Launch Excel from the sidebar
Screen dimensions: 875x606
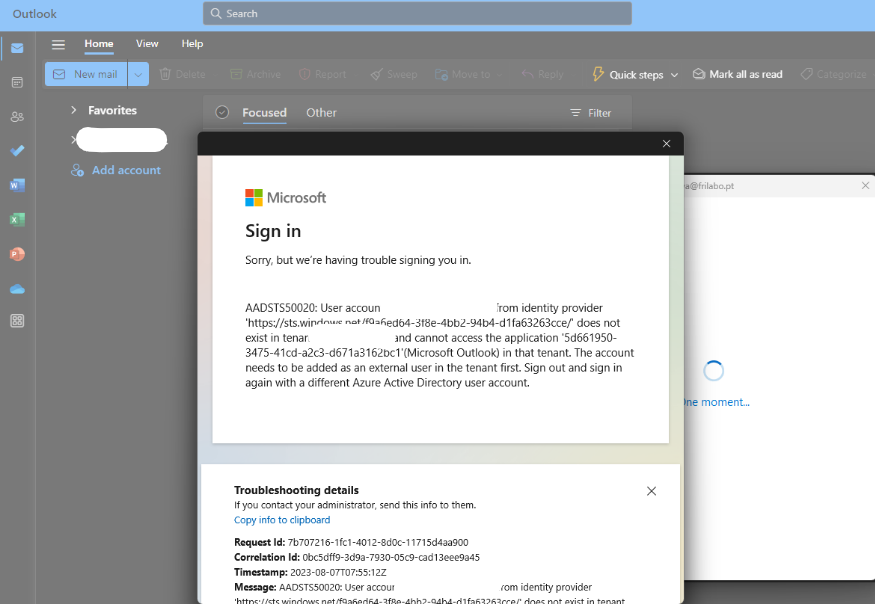(17, 220)
